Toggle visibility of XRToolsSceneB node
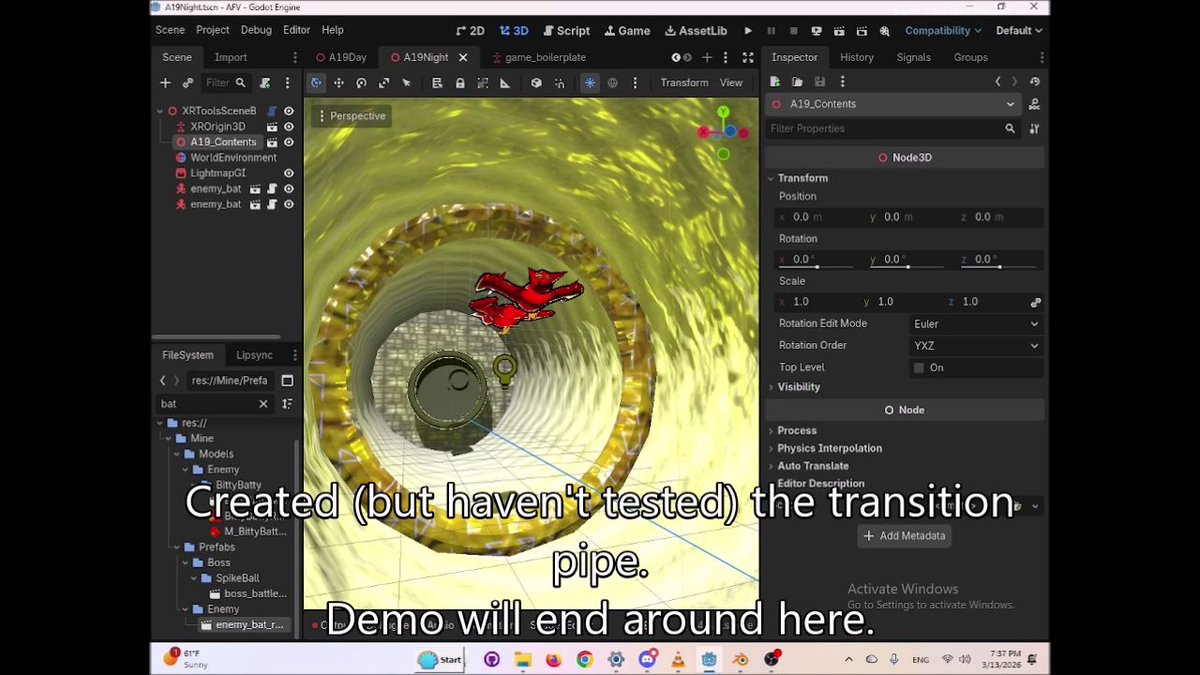 click(x=288, y=111)
